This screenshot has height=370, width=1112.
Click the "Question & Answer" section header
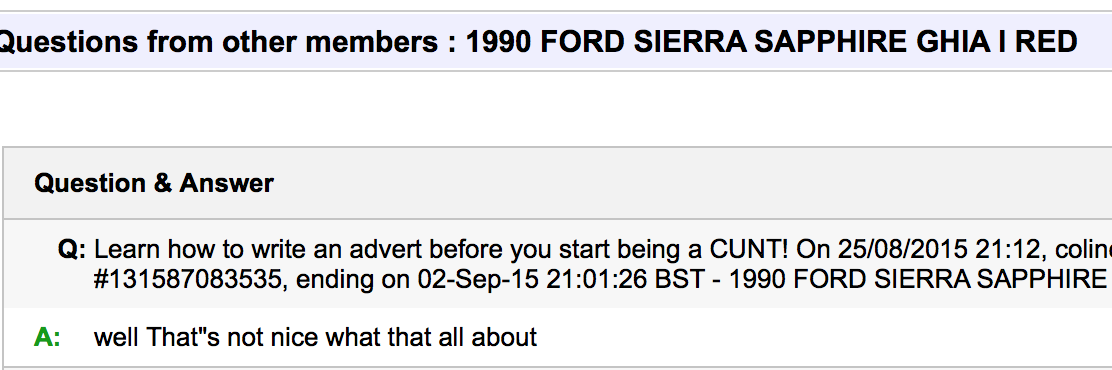point(154,184)
